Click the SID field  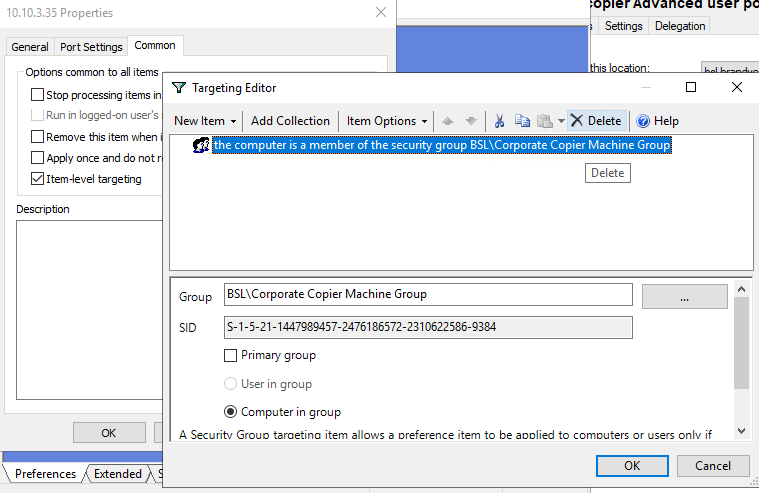coord(428,327)
